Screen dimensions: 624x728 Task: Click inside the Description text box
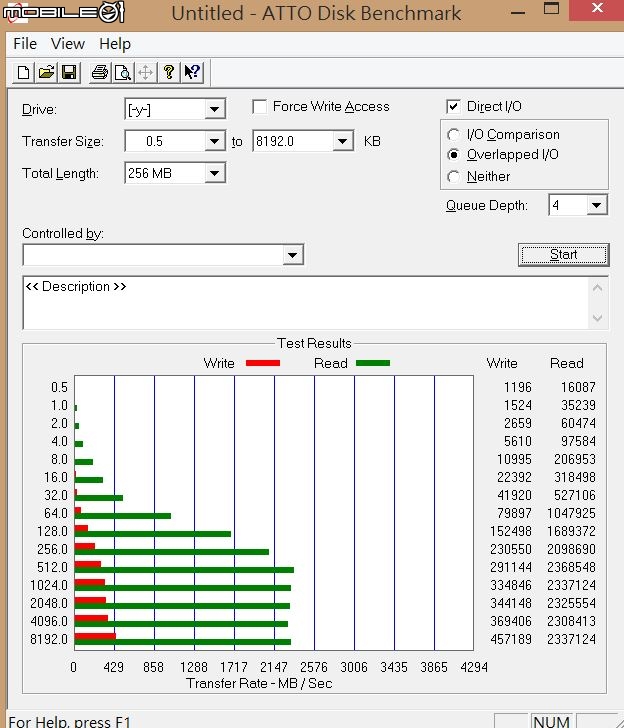pos(306,303)
